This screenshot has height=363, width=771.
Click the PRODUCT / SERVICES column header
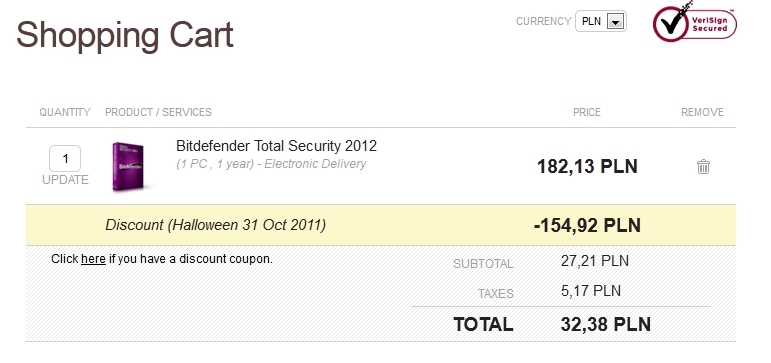tap(158, 112)
